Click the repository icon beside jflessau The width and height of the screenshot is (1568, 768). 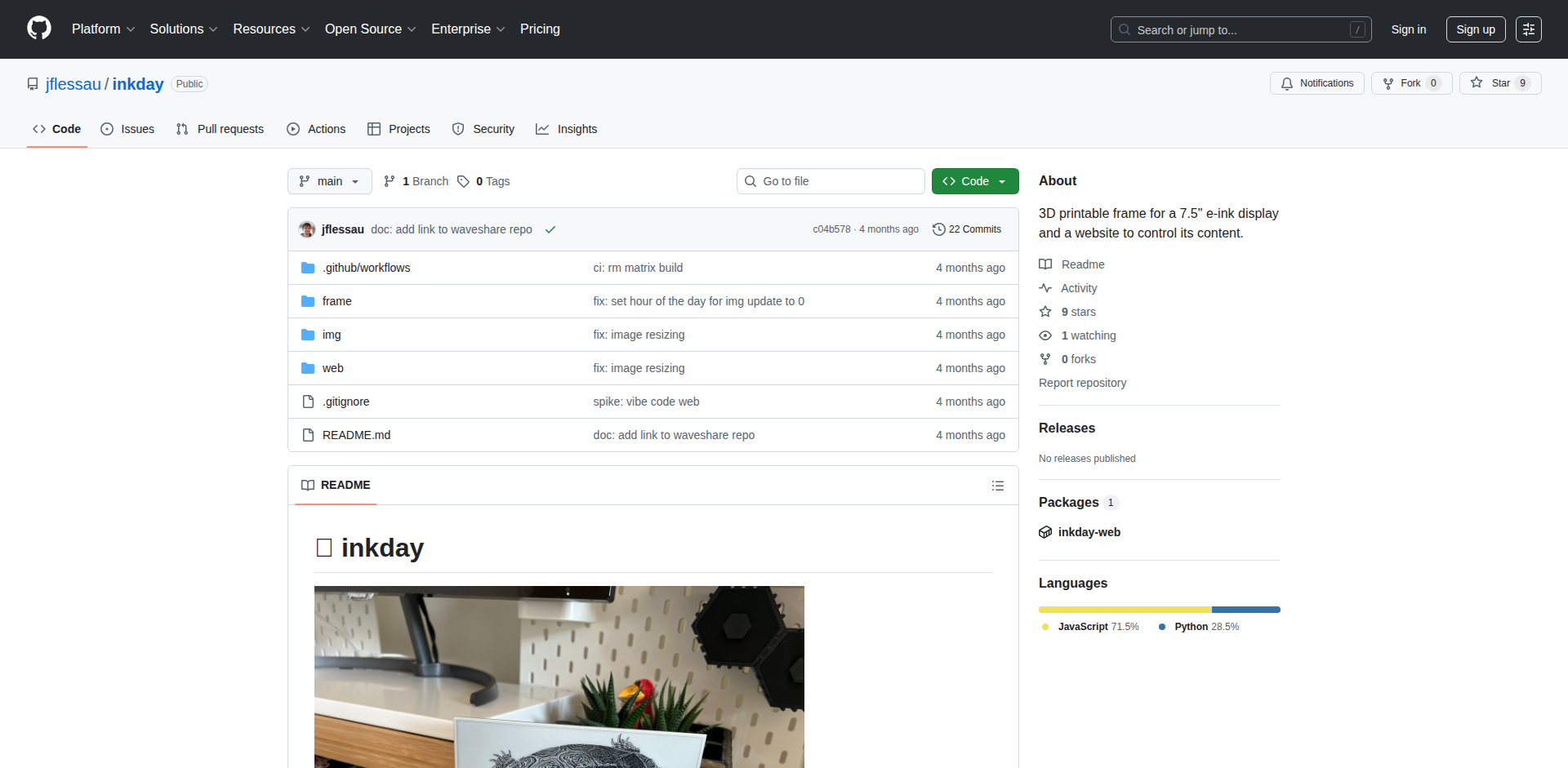coord(33,84)
